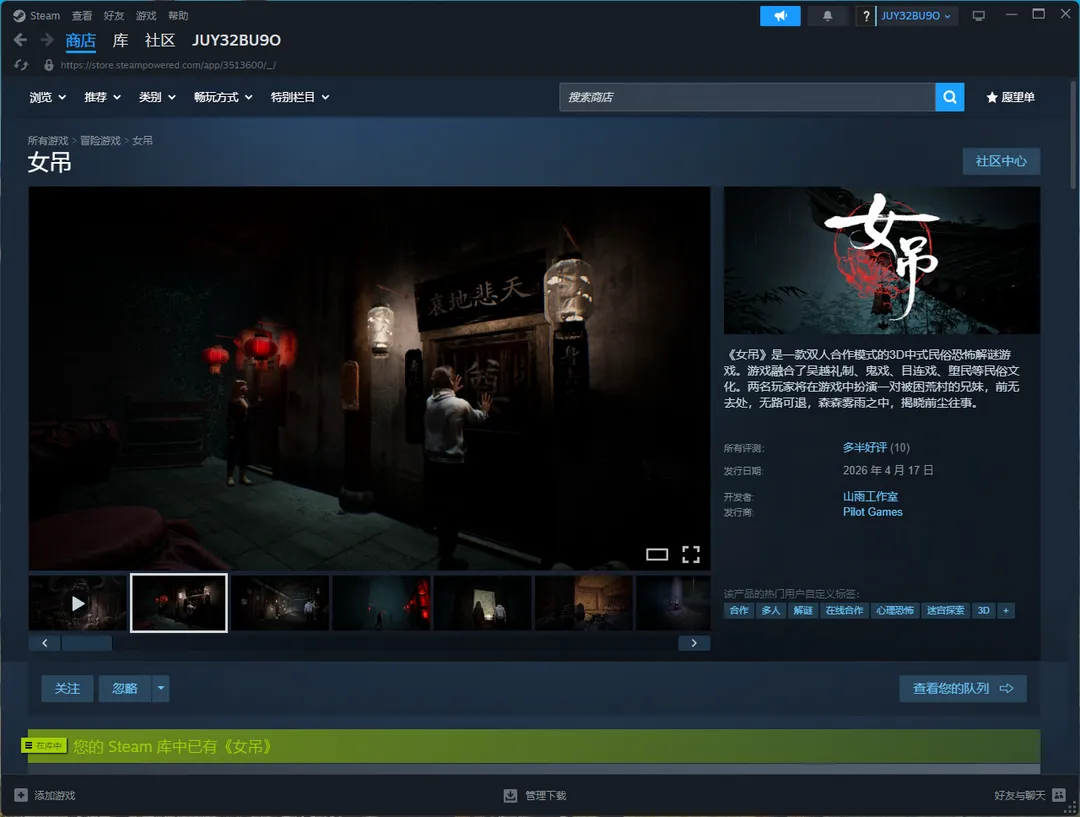Switch to the 商店 tab
The image size is (1080, 817).
click(81, 41)
